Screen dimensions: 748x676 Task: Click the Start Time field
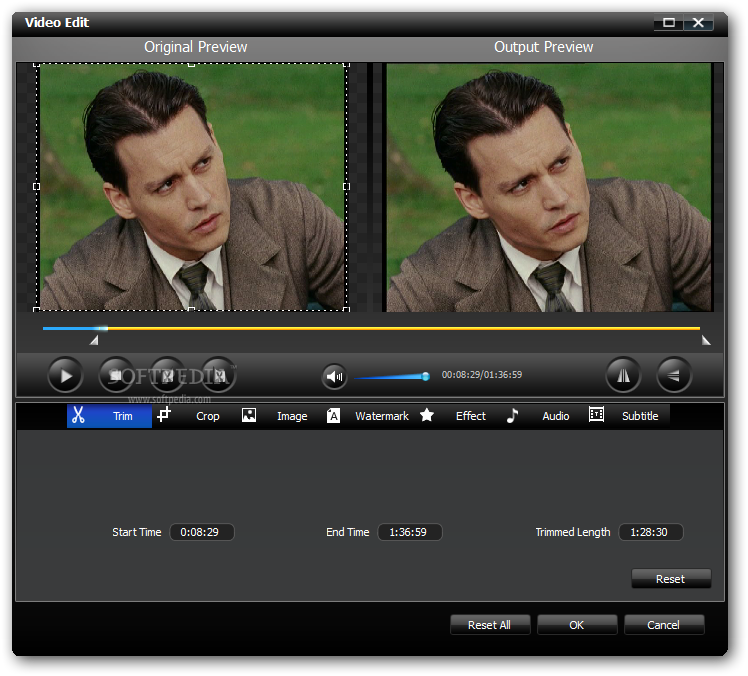tap(202, 532)
